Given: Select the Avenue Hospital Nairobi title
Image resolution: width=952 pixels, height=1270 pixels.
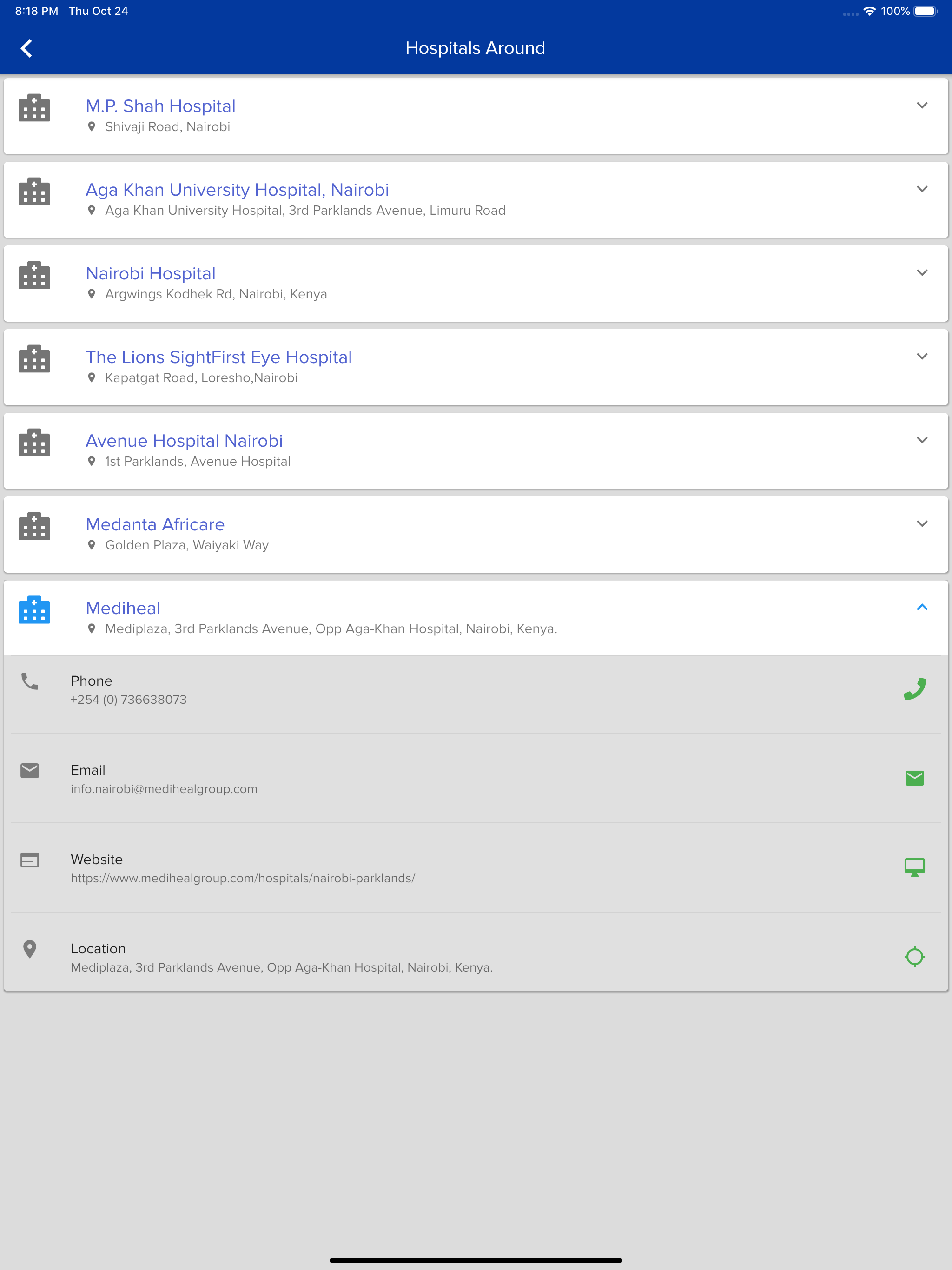Looking at the screenshot, I should point(185,441).
